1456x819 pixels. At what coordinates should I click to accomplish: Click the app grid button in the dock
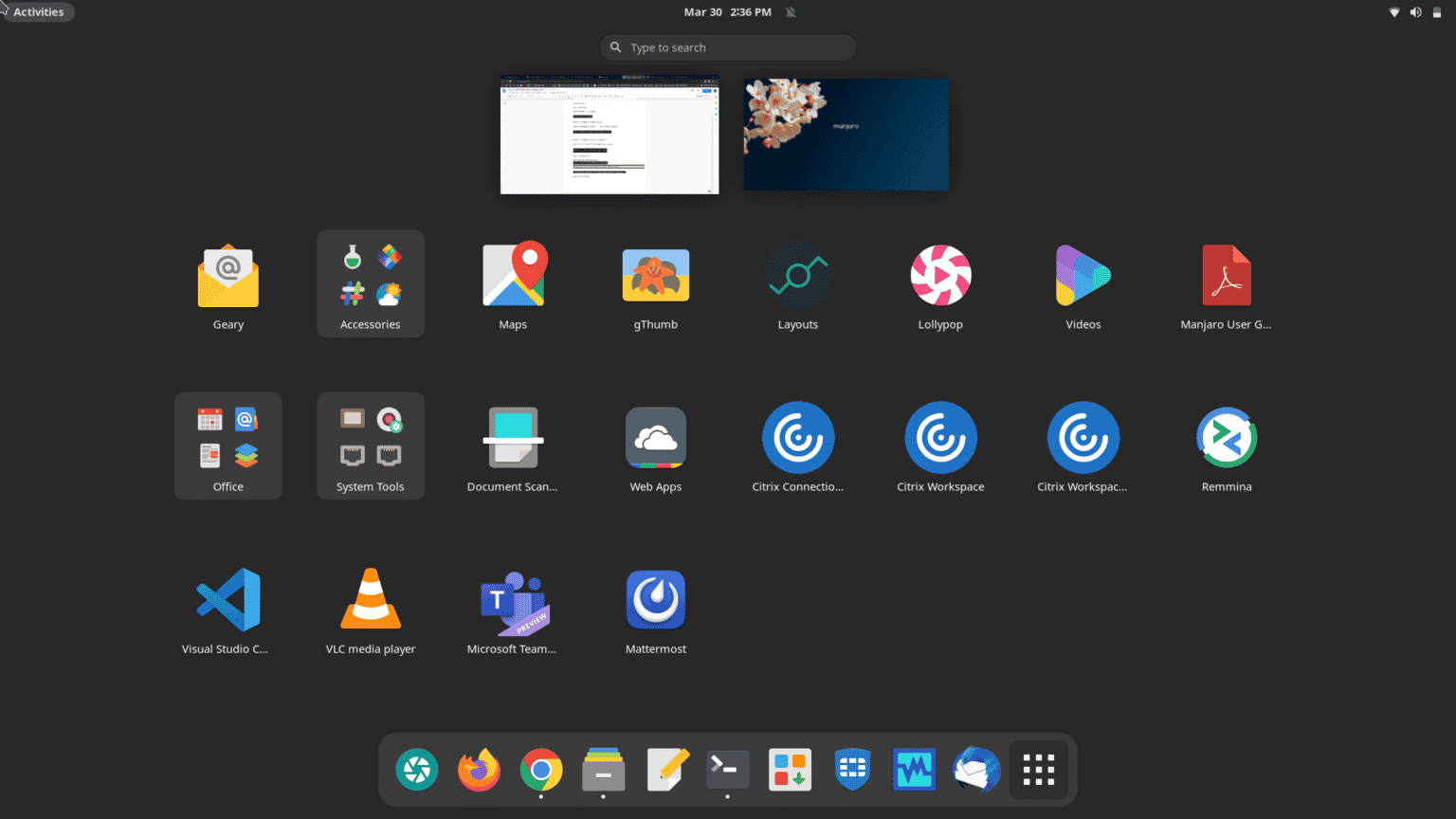tap(1038, 770)
